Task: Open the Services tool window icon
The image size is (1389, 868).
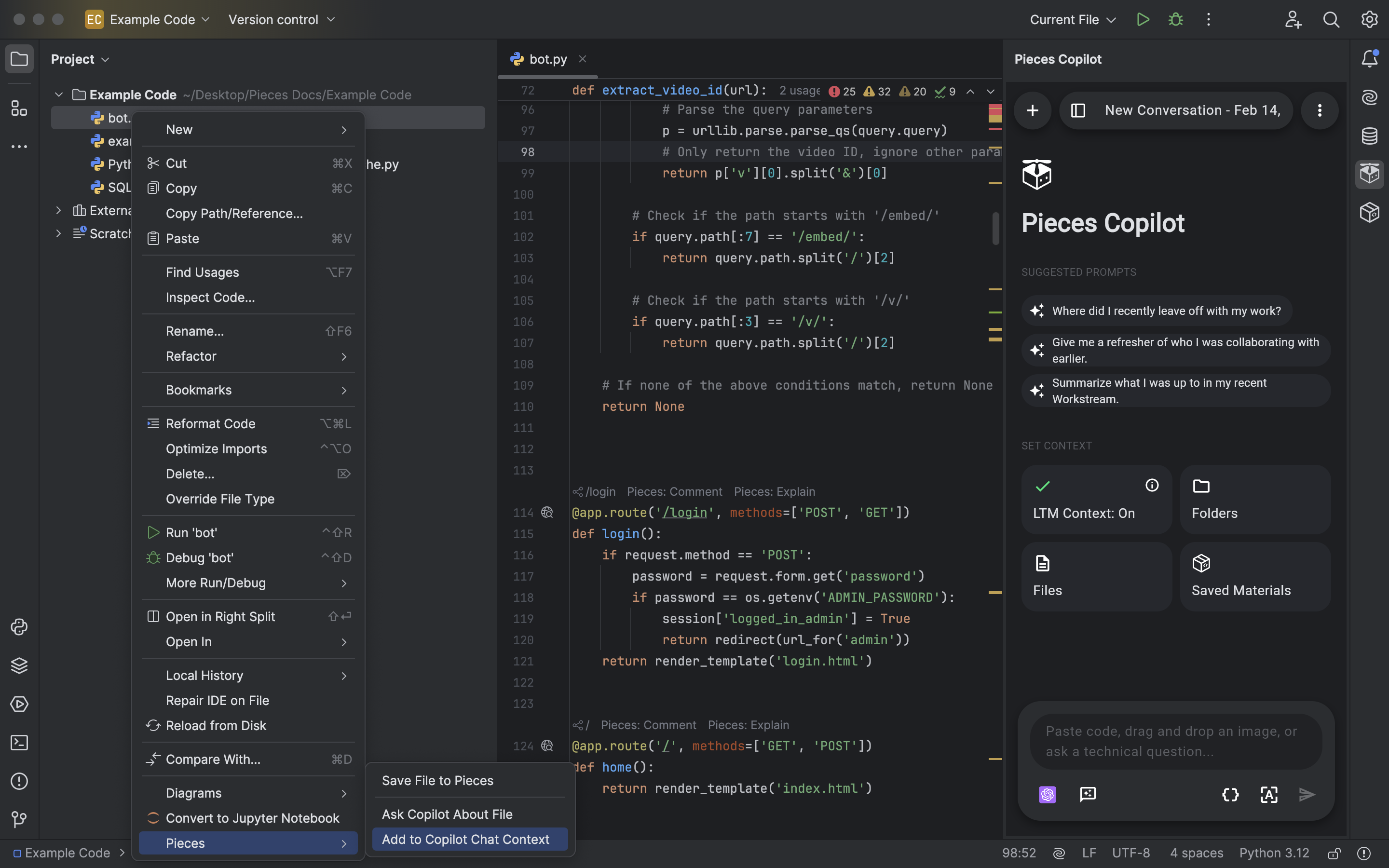Action: pyautogui.click(x=19, y=704)
